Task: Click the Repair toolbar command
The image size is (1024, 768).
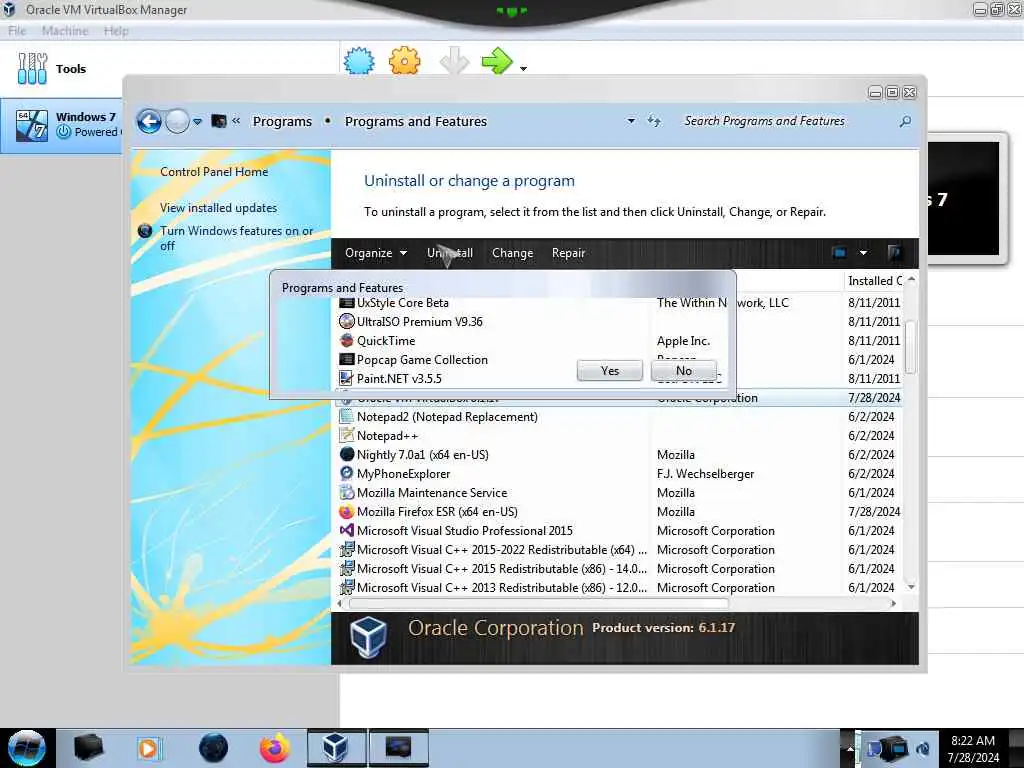Action: (568, 253)
